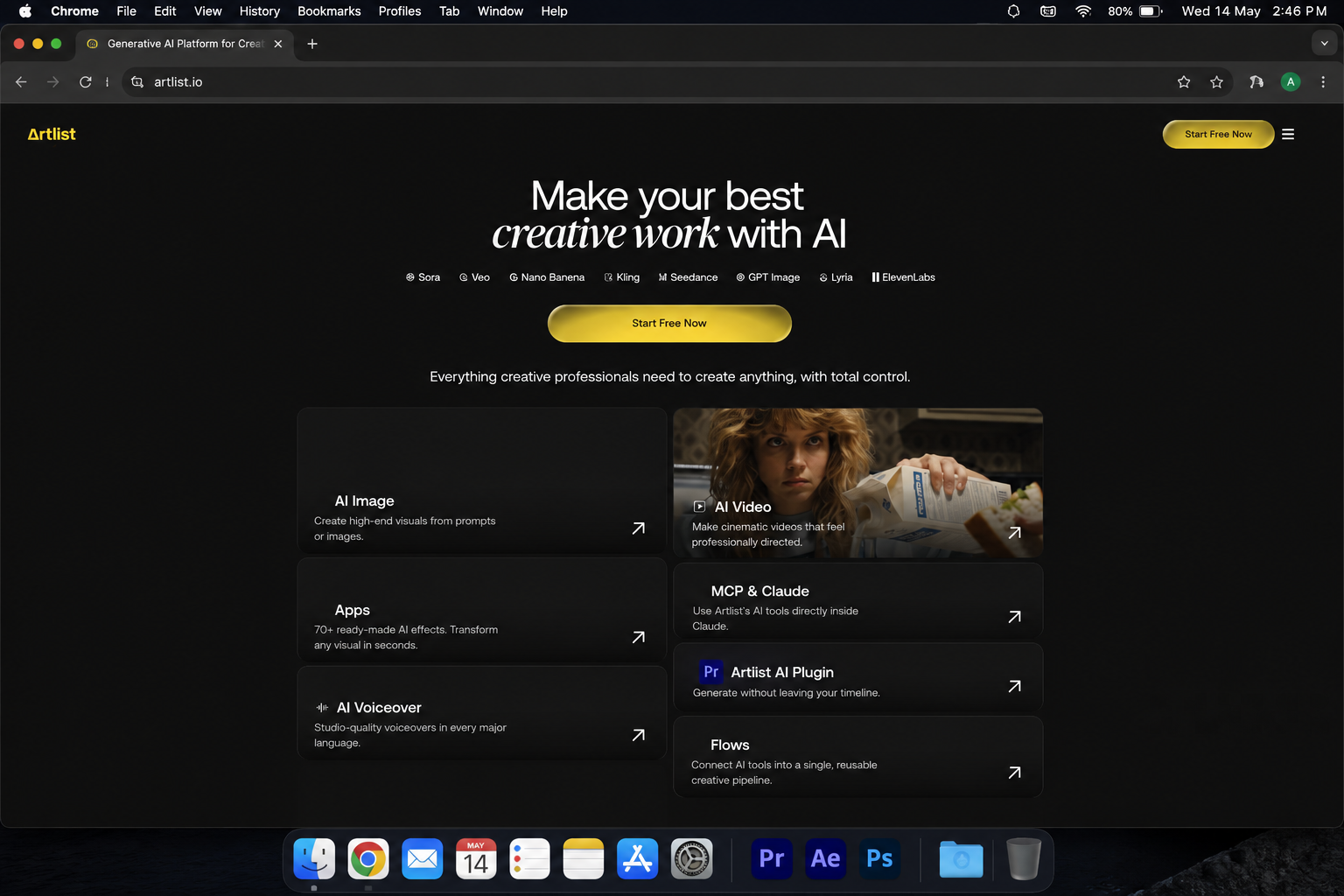The width and height of the screenshot is (1344, 896).
Task: Open App Store from the Dock
Action: (x=638, y=859)
